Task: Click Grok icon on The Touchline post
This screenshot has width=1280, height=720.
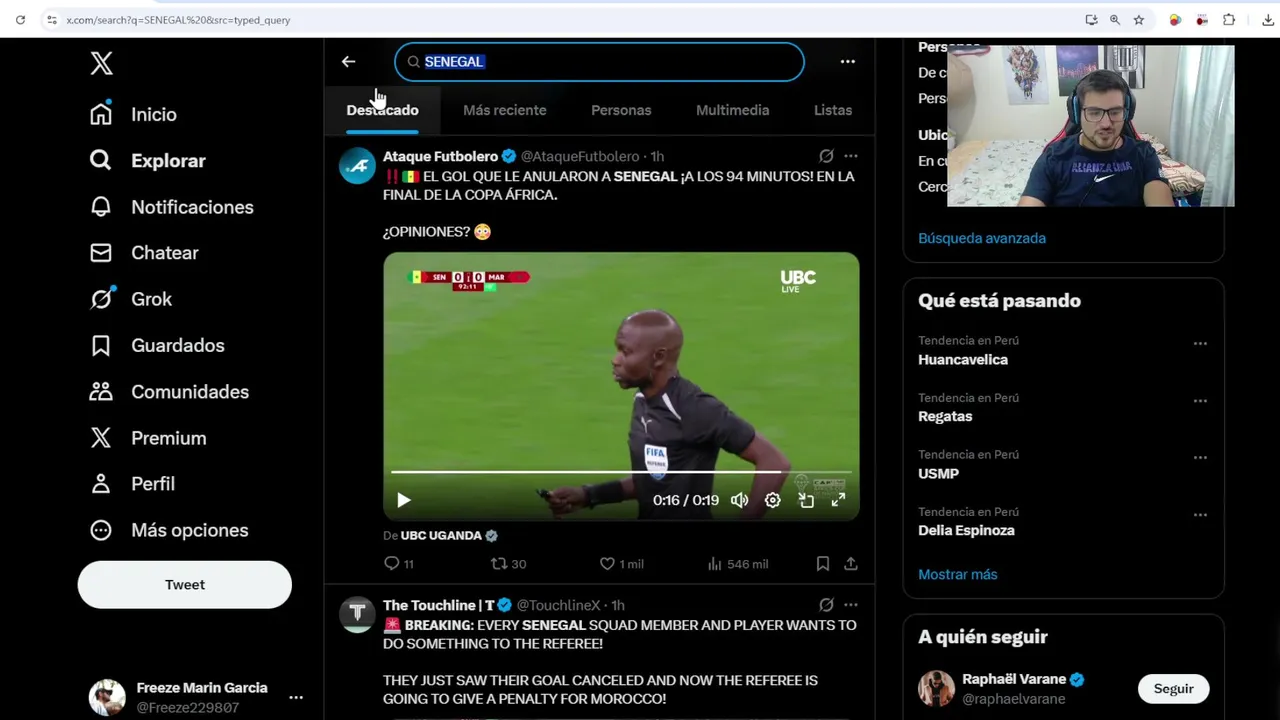Action: pyautogui.click(x=826, y=605)
